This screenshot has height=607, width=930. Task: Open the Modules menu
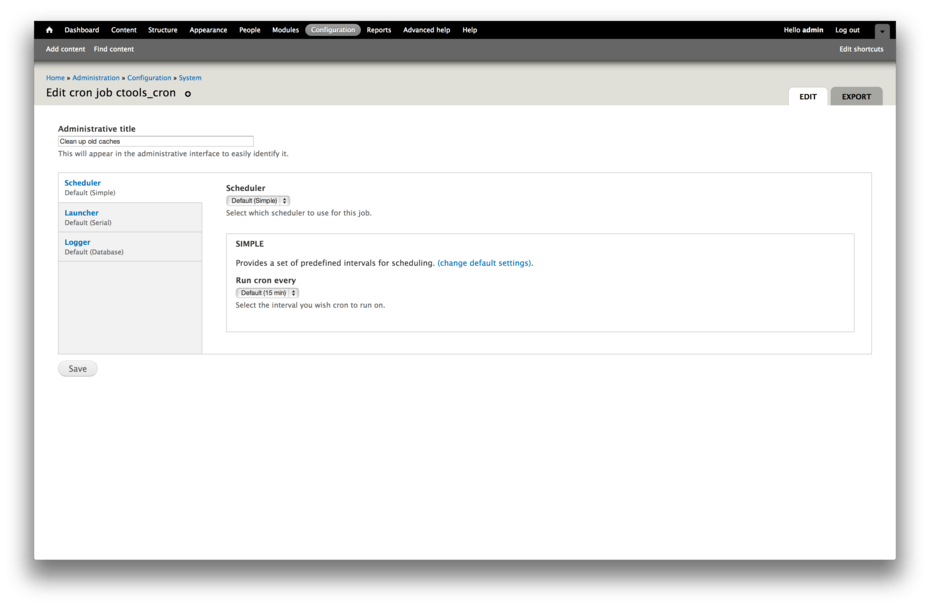pyautogui.click(x=285, y=30)
